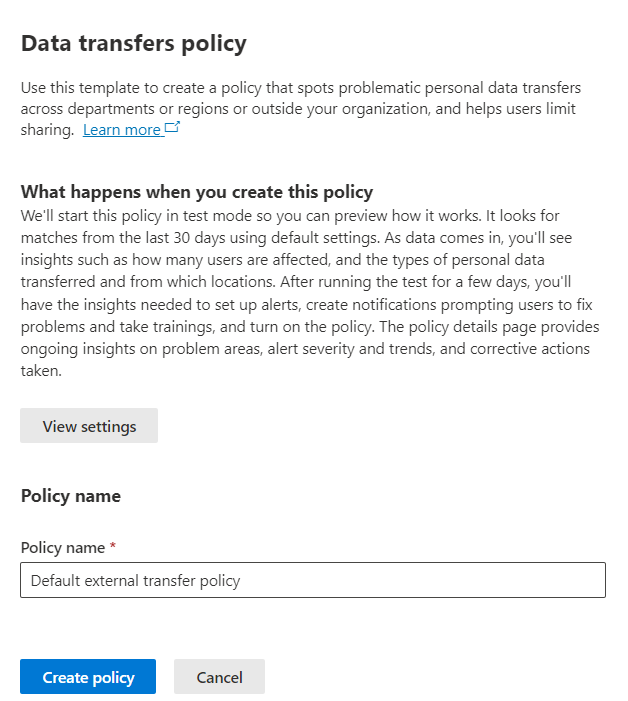The width and height of the screenshot is (628, 701).
Task: Click the Data transfers policy title
Action: 133,44
